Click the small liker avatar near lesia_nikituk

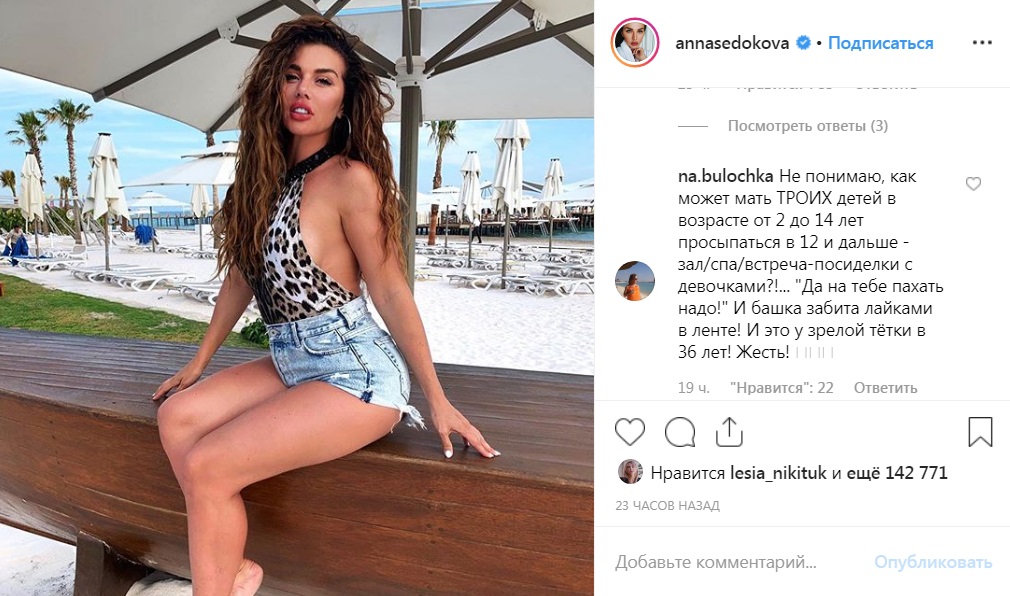[x=630, y=472]
